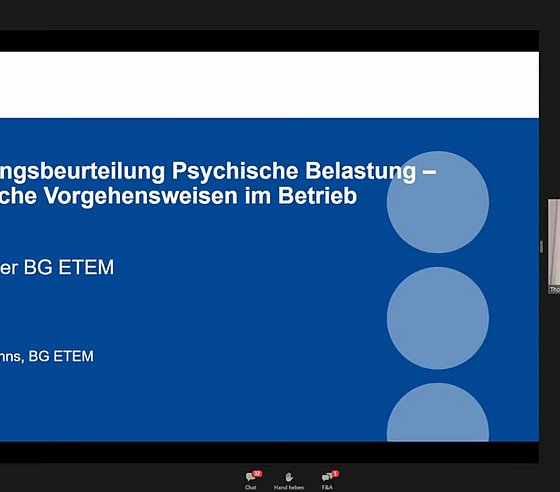Click the red 32 badge on Chat
560x492 pixels.
[x=257, y=473]
